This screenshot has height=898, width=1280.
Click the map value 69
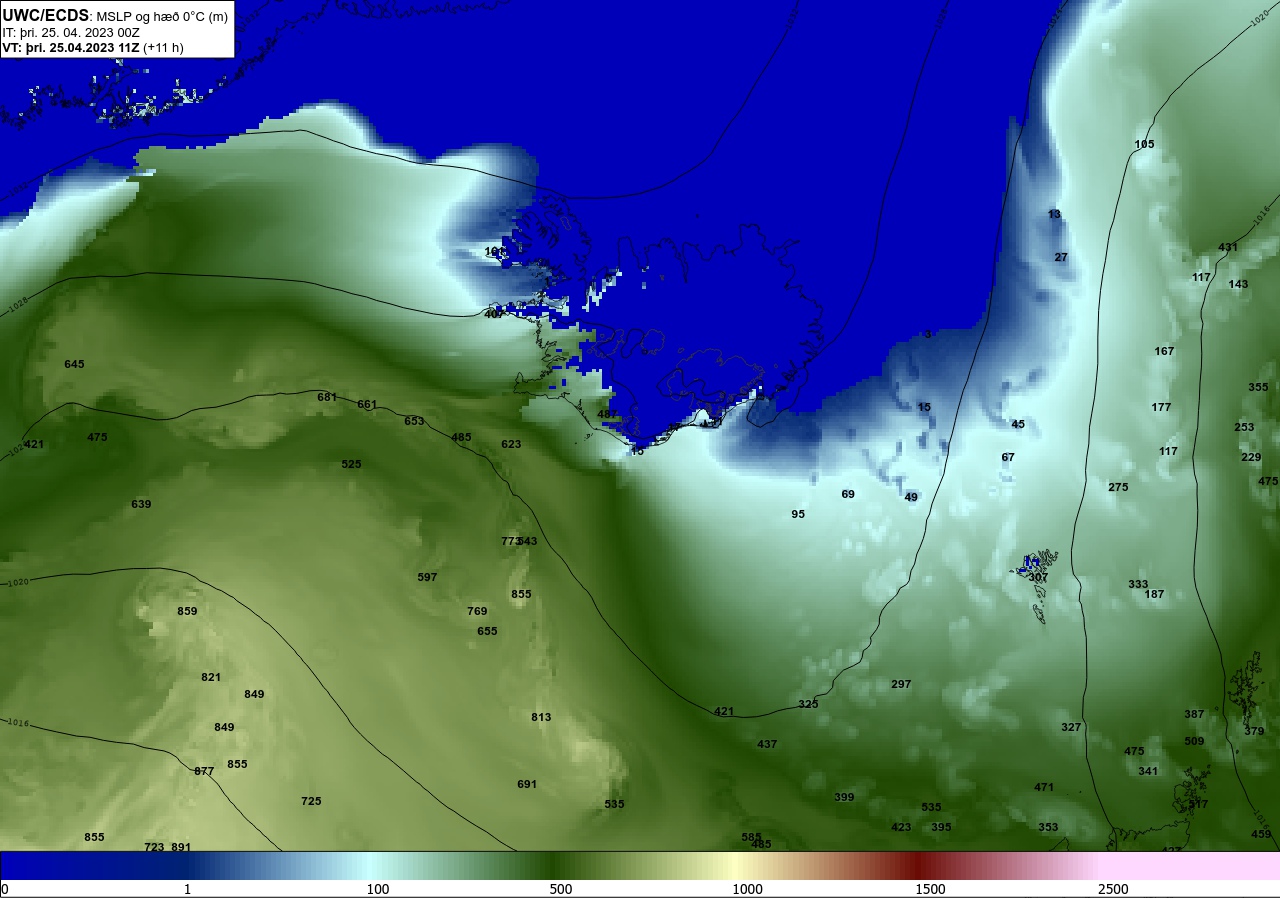pyautogui.click(x=848, y=494)
